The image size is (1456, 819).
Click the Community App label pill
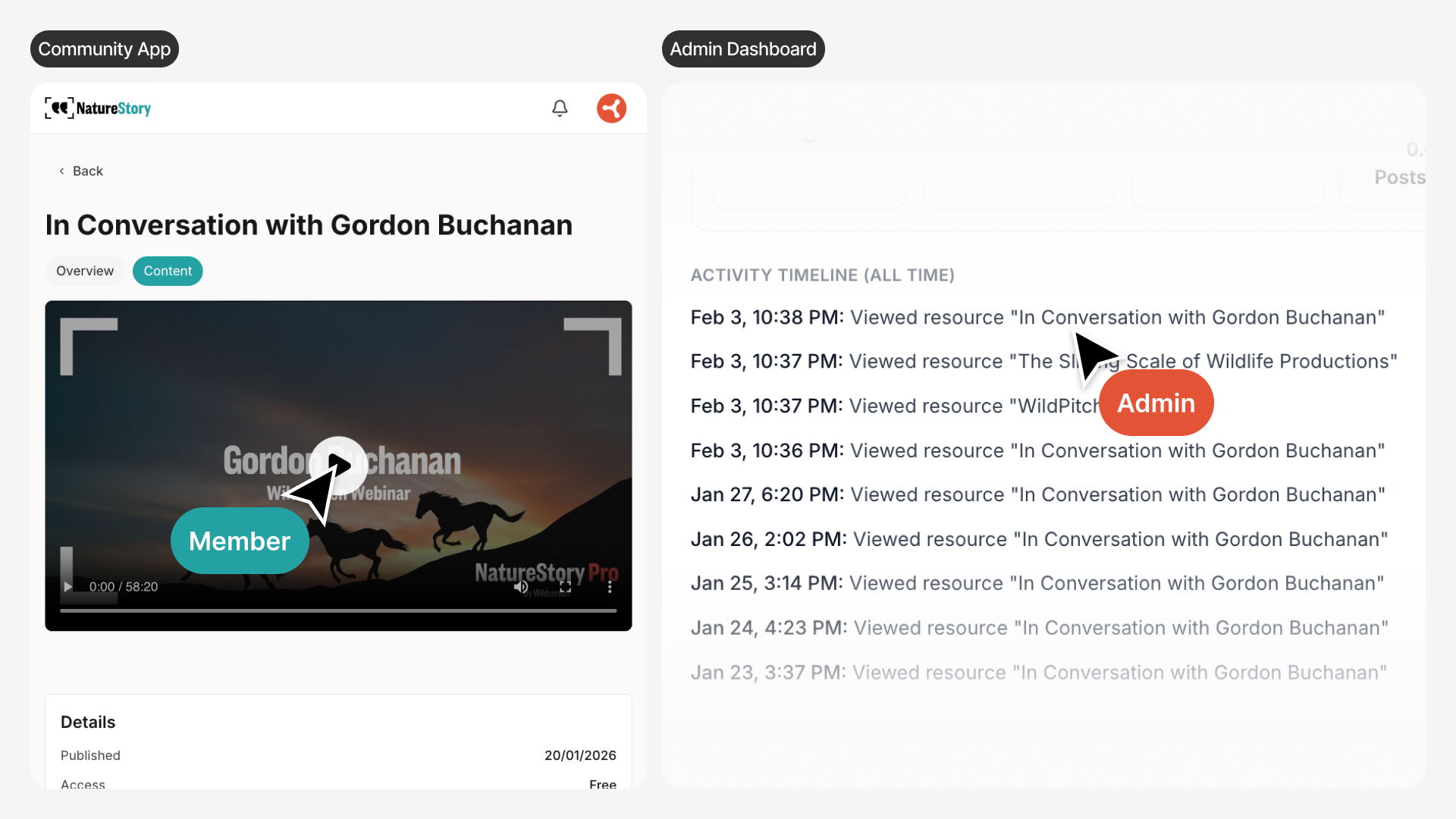click(105, 49)
